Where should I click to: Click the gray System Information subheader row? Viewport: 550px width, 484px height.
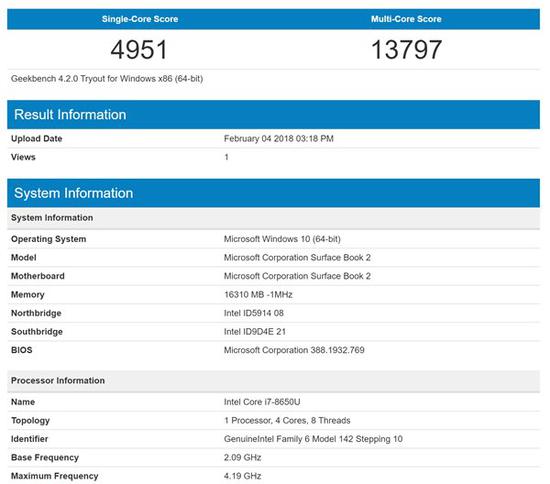pyautogui.click(x=274, y=218)
